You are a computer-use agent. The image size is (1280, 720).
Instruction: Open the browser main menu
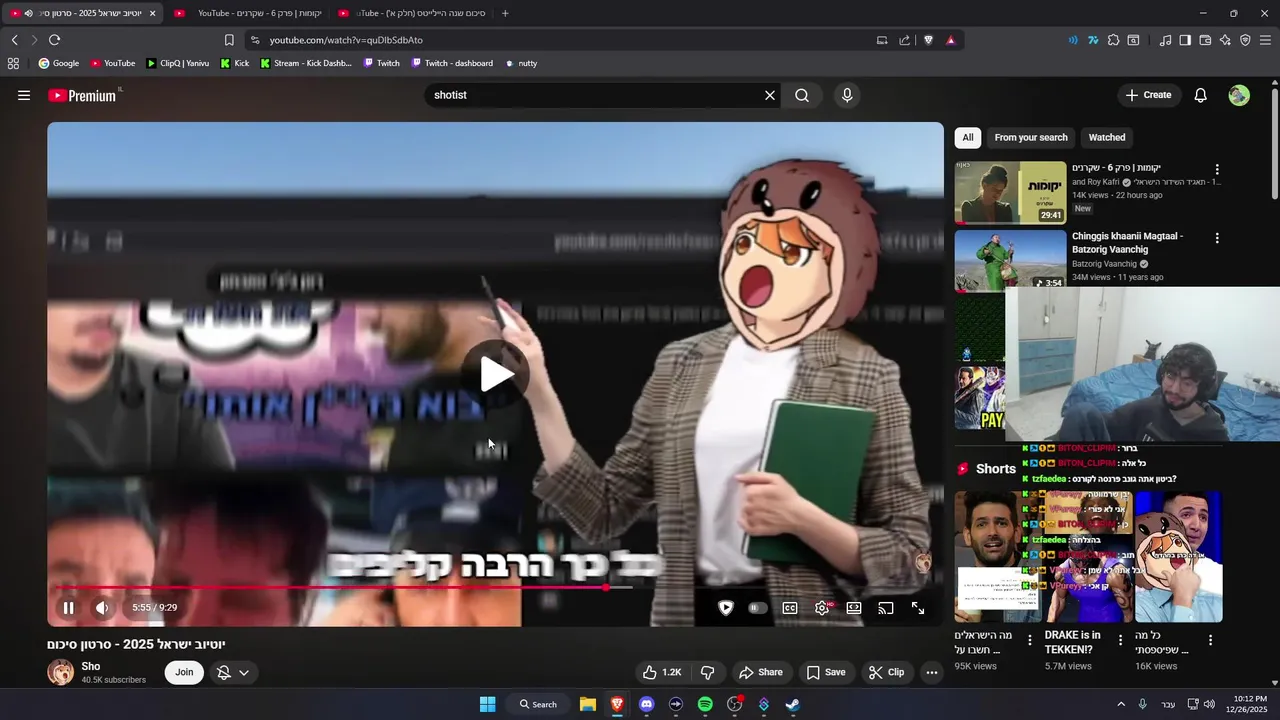pos(1266,40)
